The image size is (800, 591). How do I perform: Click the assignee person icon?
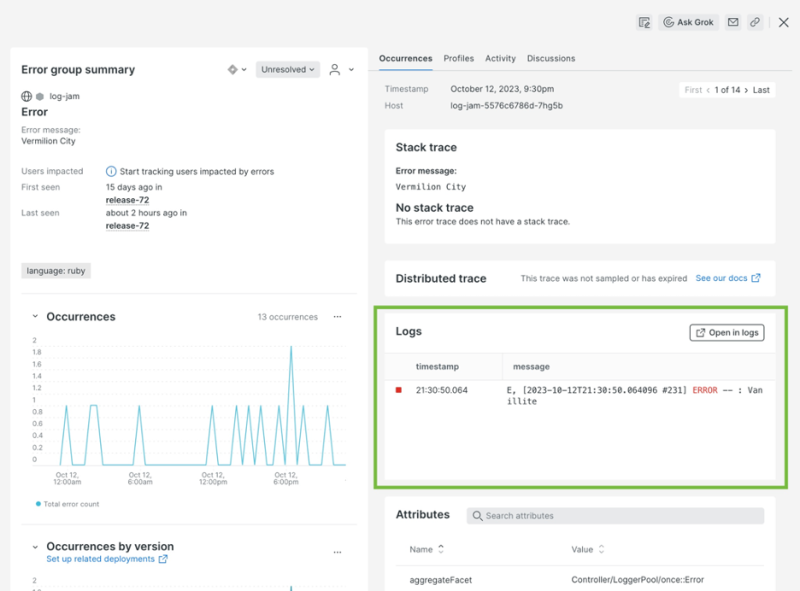click(x=334, y=70)
